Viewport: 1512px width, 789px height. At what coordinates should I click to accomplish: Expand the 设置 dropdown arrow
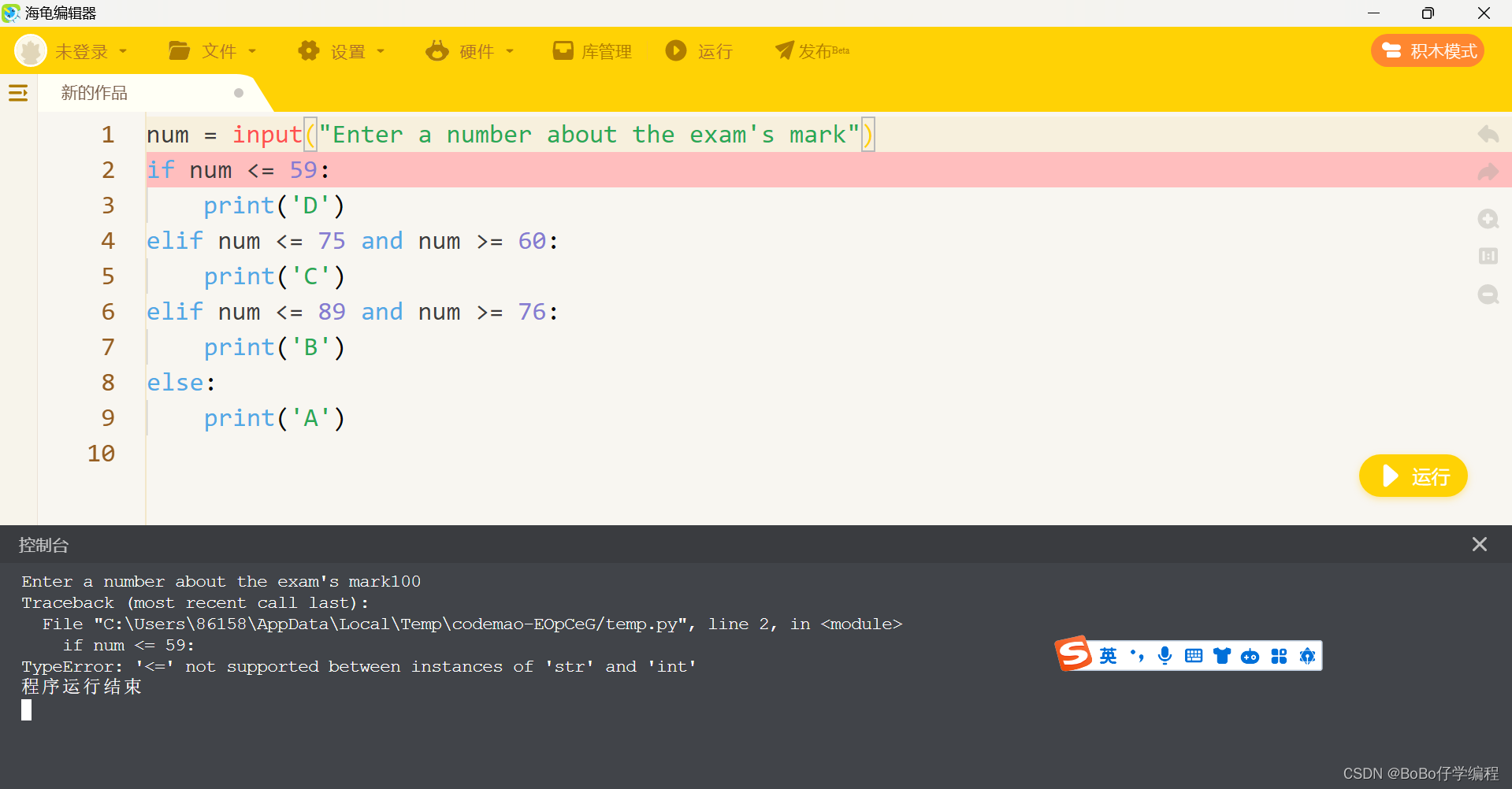[x=381, y=51]
